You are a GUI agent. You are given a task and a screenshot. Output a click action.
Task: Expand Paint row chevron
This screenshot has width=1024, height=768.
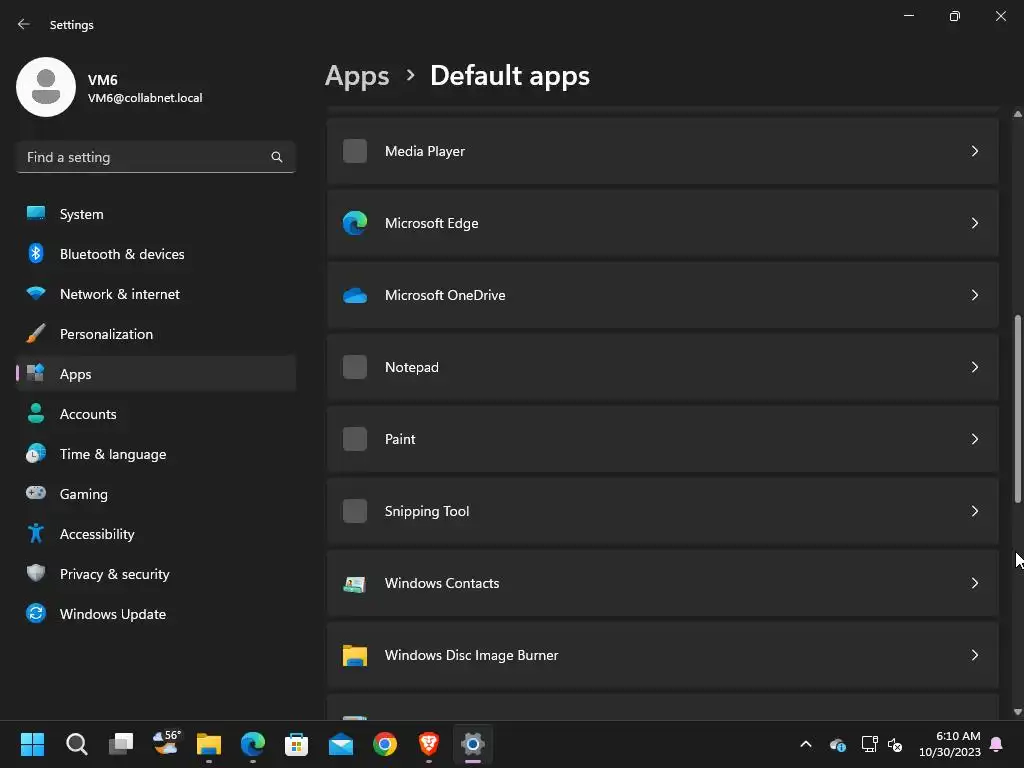coord(974,439)
